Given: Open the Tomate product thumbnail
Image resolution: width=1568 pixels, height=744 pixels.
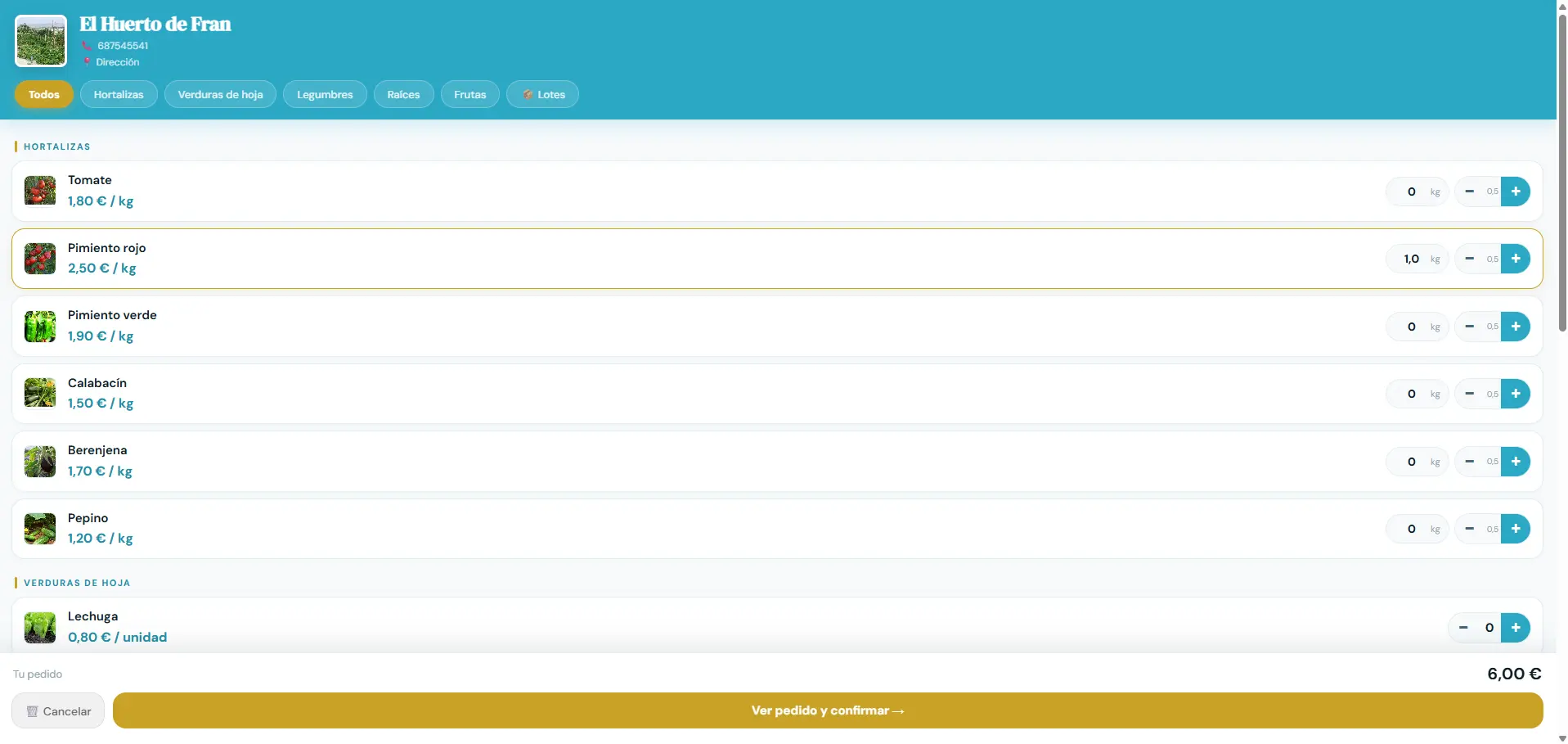Looking at the screenshot, I should tap(40, 191).
